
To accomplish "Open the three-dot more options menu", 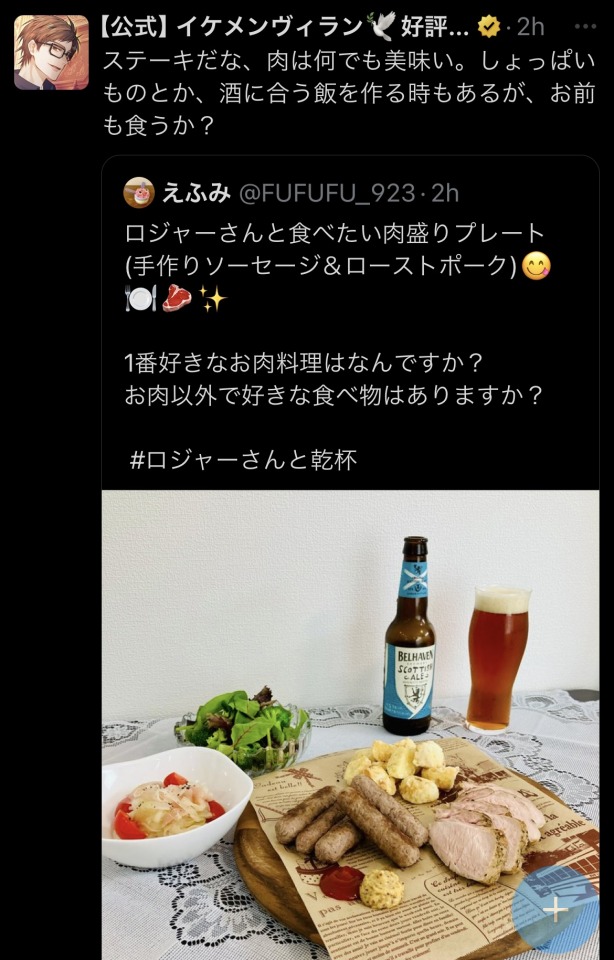I will click(585, 27).
